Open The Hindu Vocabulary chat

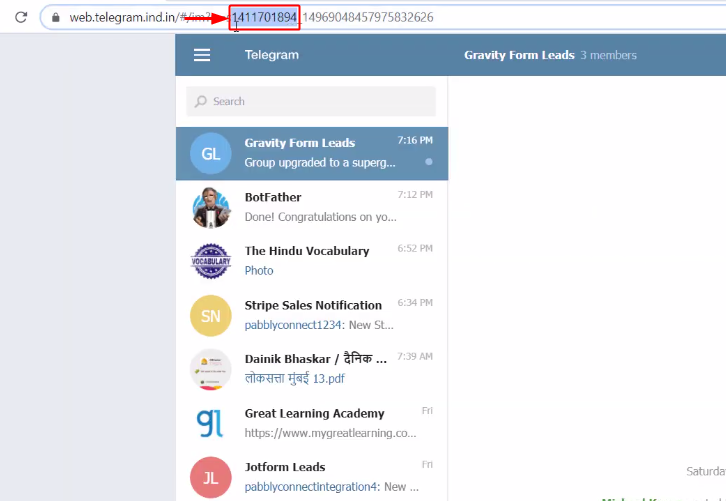312,261
